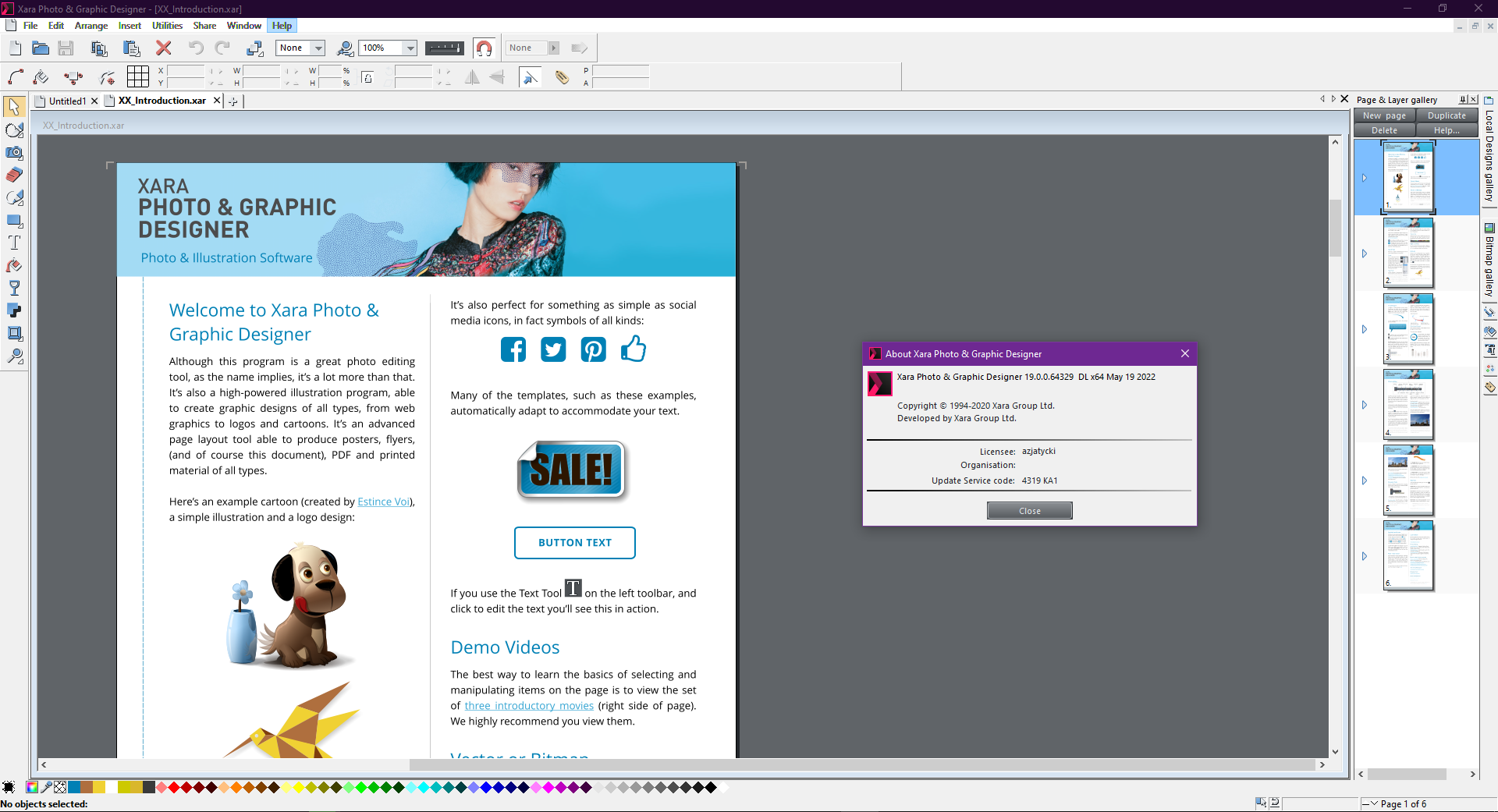Open the color editor icon on color line

pos(32,788)
